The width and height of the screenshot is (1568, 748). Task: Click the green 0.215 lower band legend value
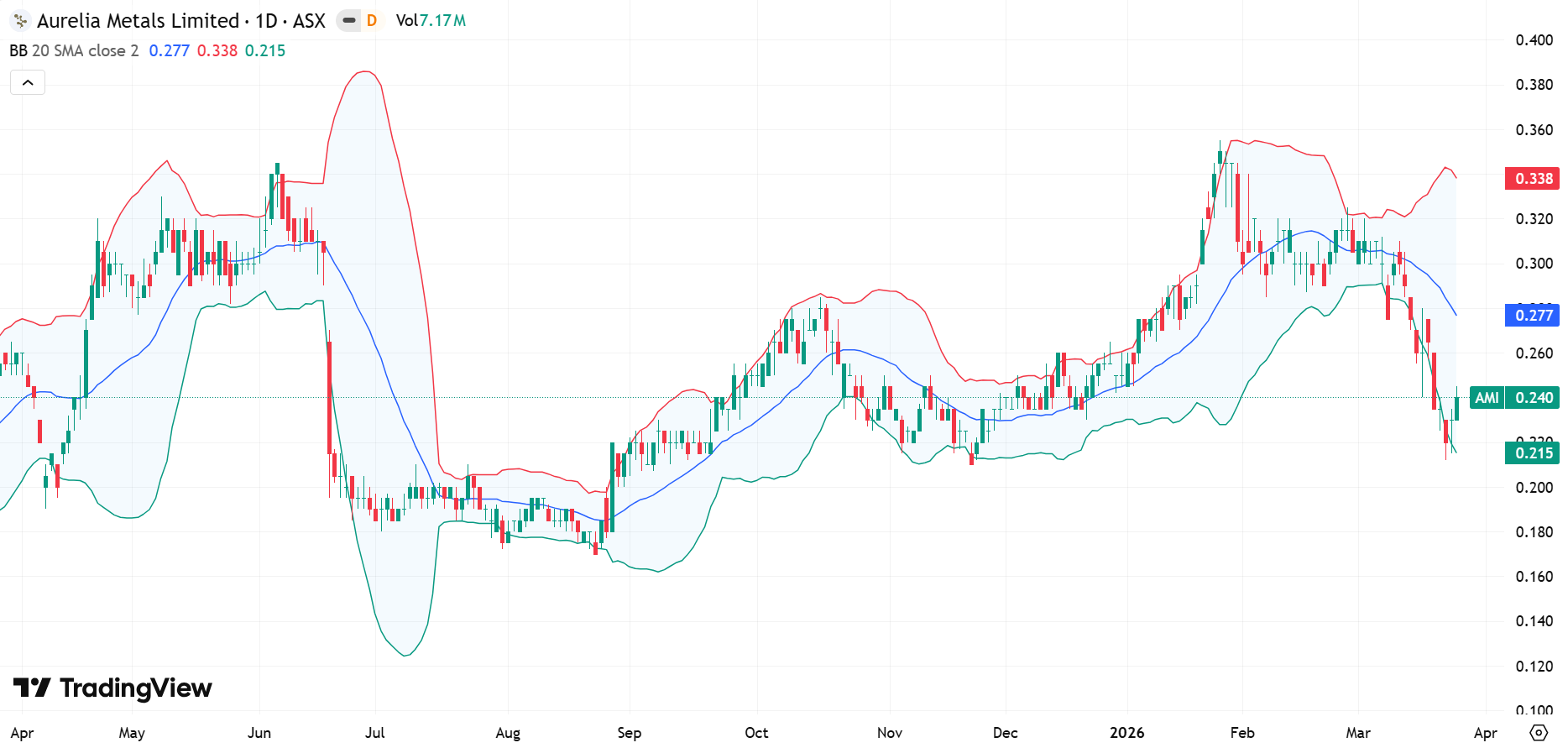coord(265,51)
